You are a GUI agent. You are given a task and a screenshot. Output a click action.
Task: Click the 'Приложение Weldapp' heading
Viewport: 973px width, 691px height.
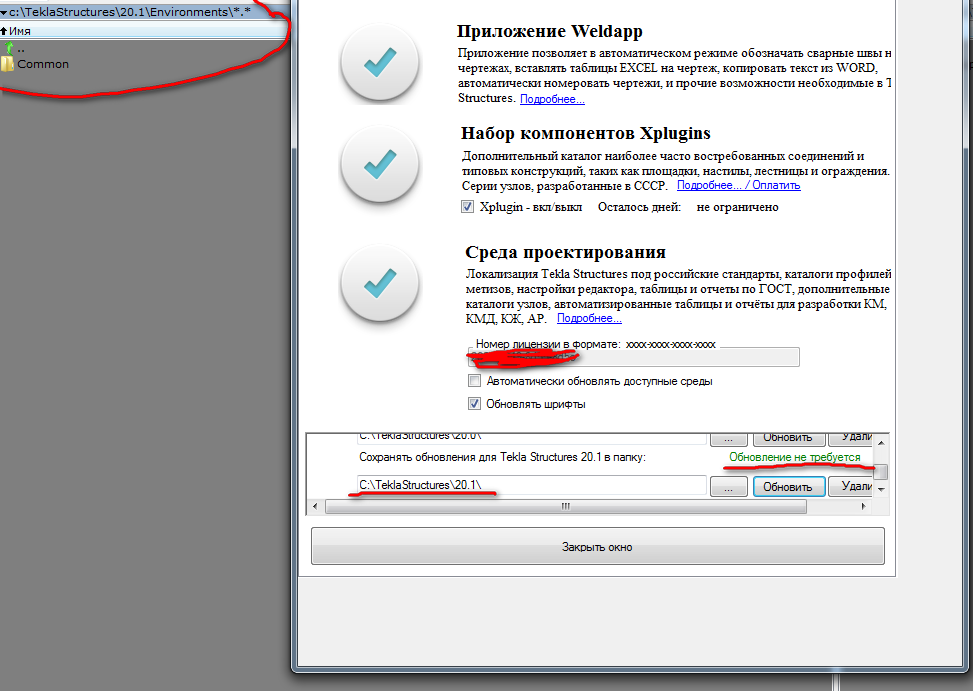click(x=550, y=31)
